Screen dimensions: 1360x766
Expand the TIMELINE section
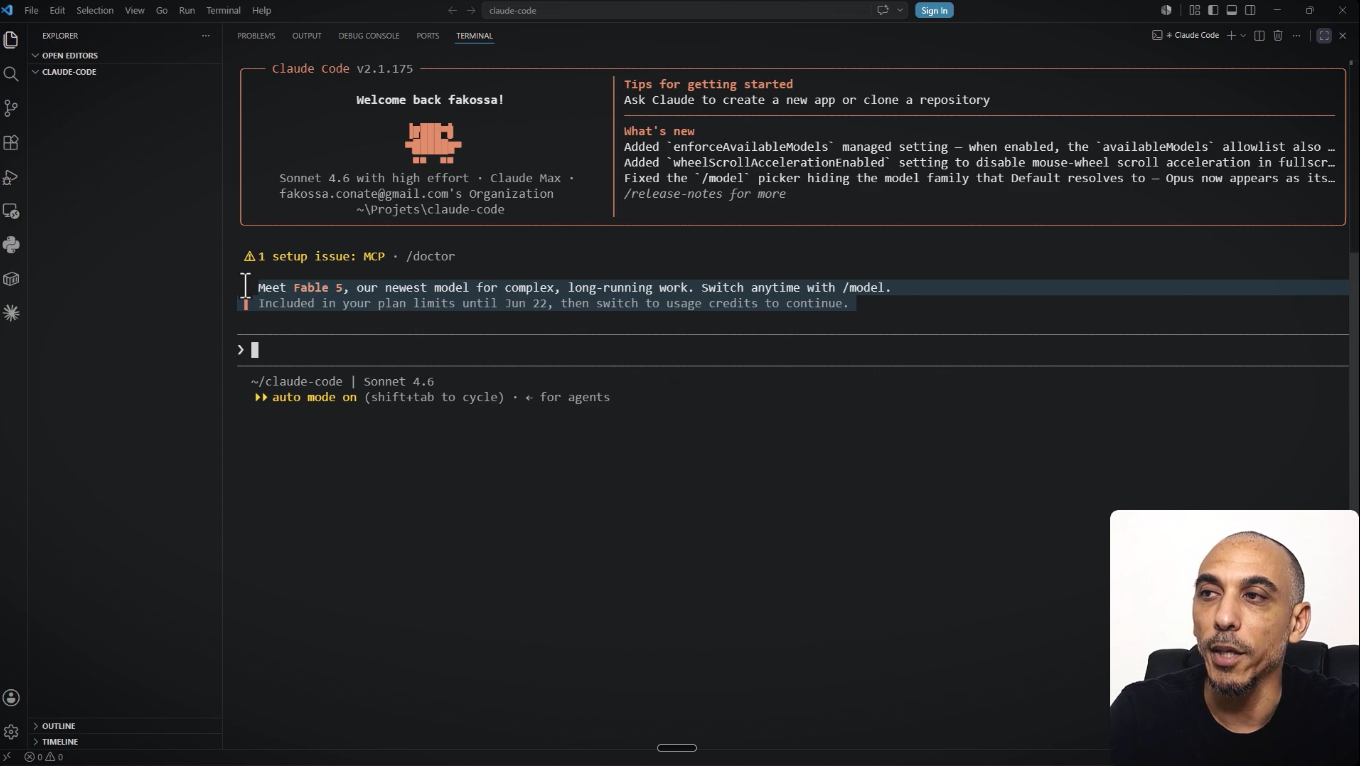(125, 742)
